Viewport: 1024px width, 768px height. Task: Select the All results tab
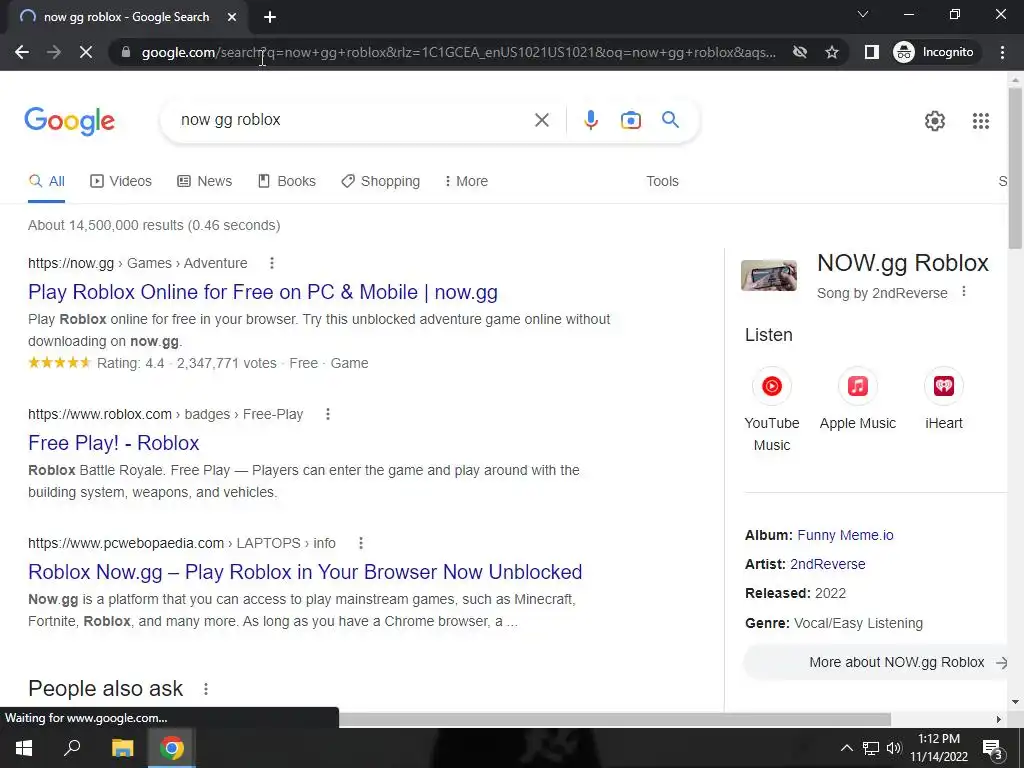pyautogui.click(x=47, y=182)
